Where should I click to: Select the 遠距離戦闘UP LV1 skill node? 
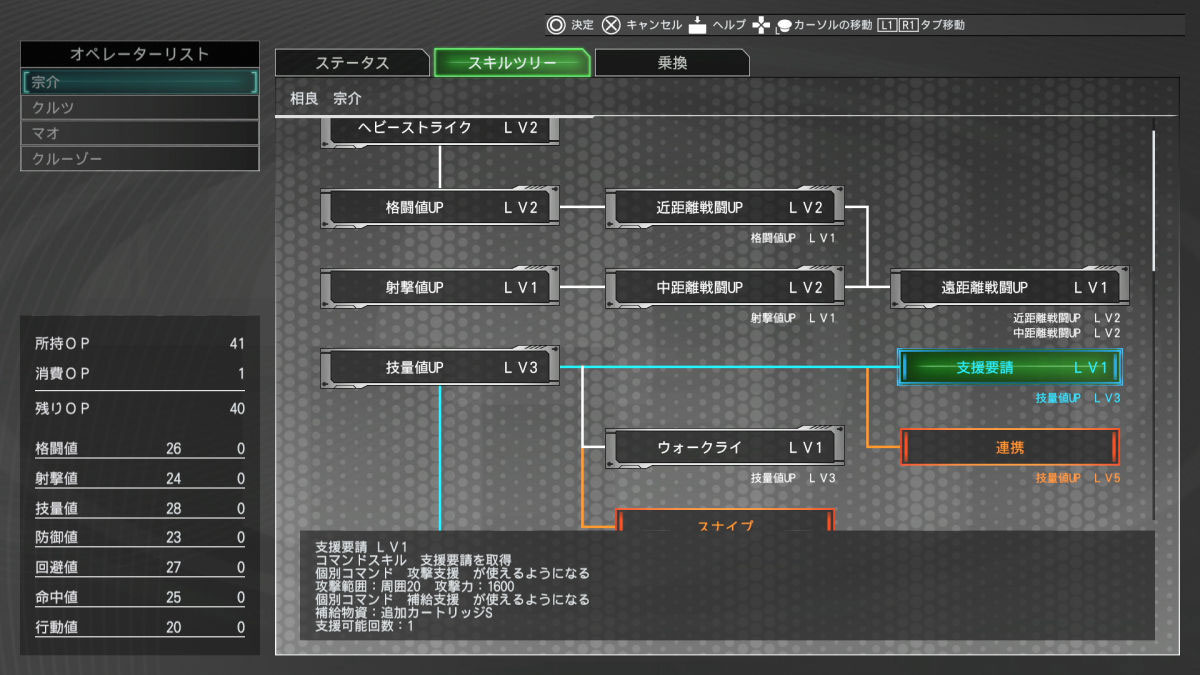[x=1010, y=287]
